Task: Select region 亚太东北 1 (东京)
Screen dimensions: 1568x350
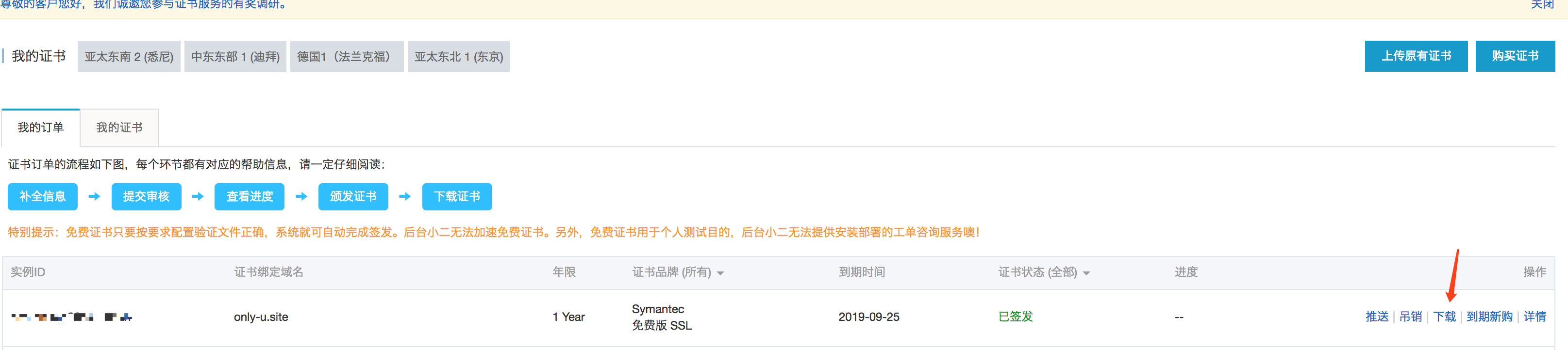Action: [x=458, y=57]
